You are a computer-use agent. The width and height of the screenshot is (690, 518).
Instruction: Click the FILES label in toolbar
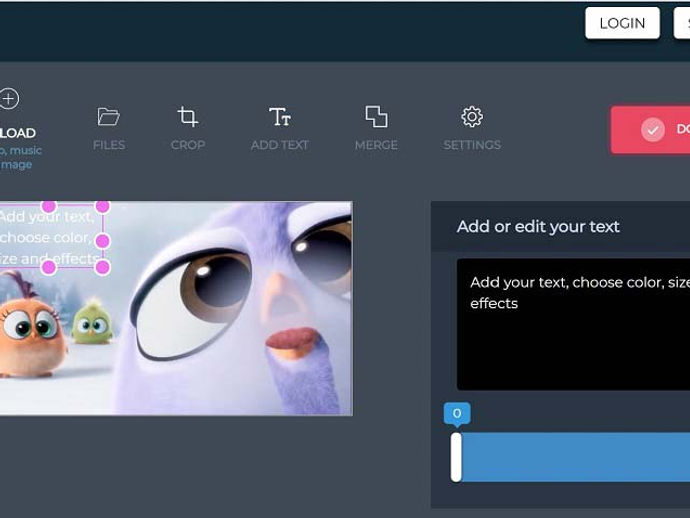point(109,145)
